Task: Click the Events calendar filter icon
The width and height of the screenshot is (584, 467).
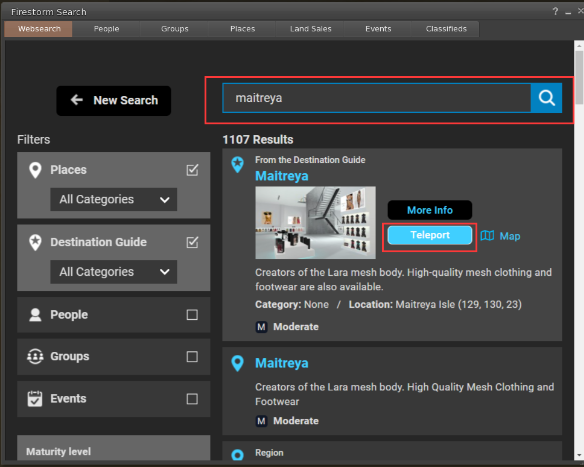Action: pos(35,398)
